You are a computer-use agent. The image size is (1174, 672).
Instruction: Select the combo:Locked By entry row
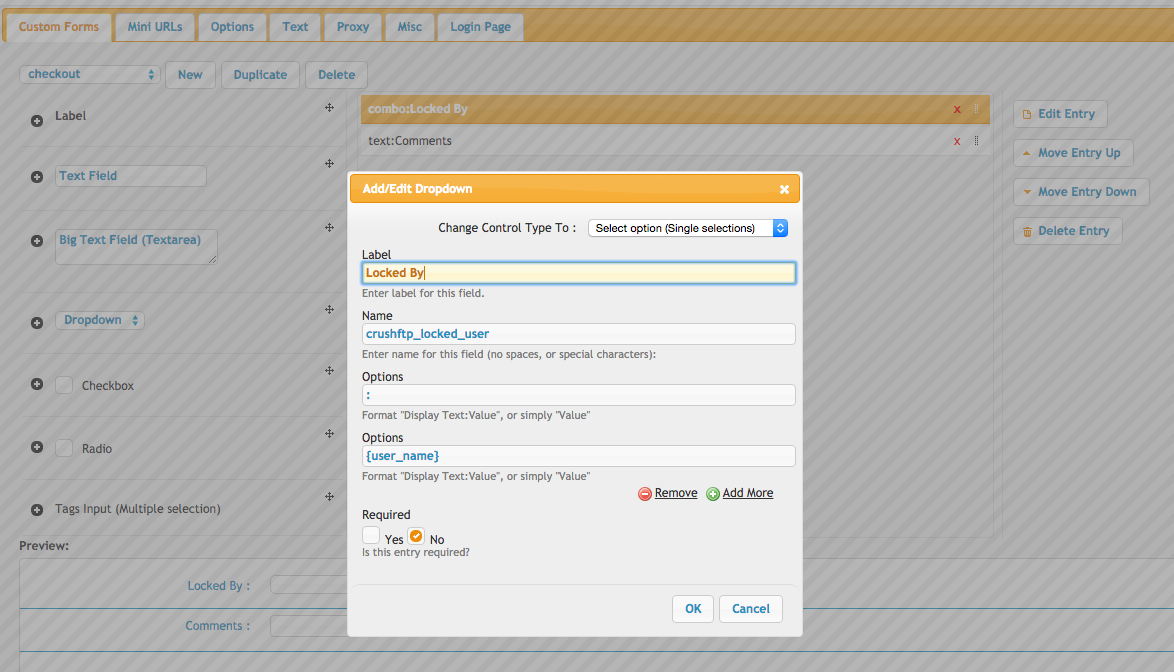(x=675, y=109)
